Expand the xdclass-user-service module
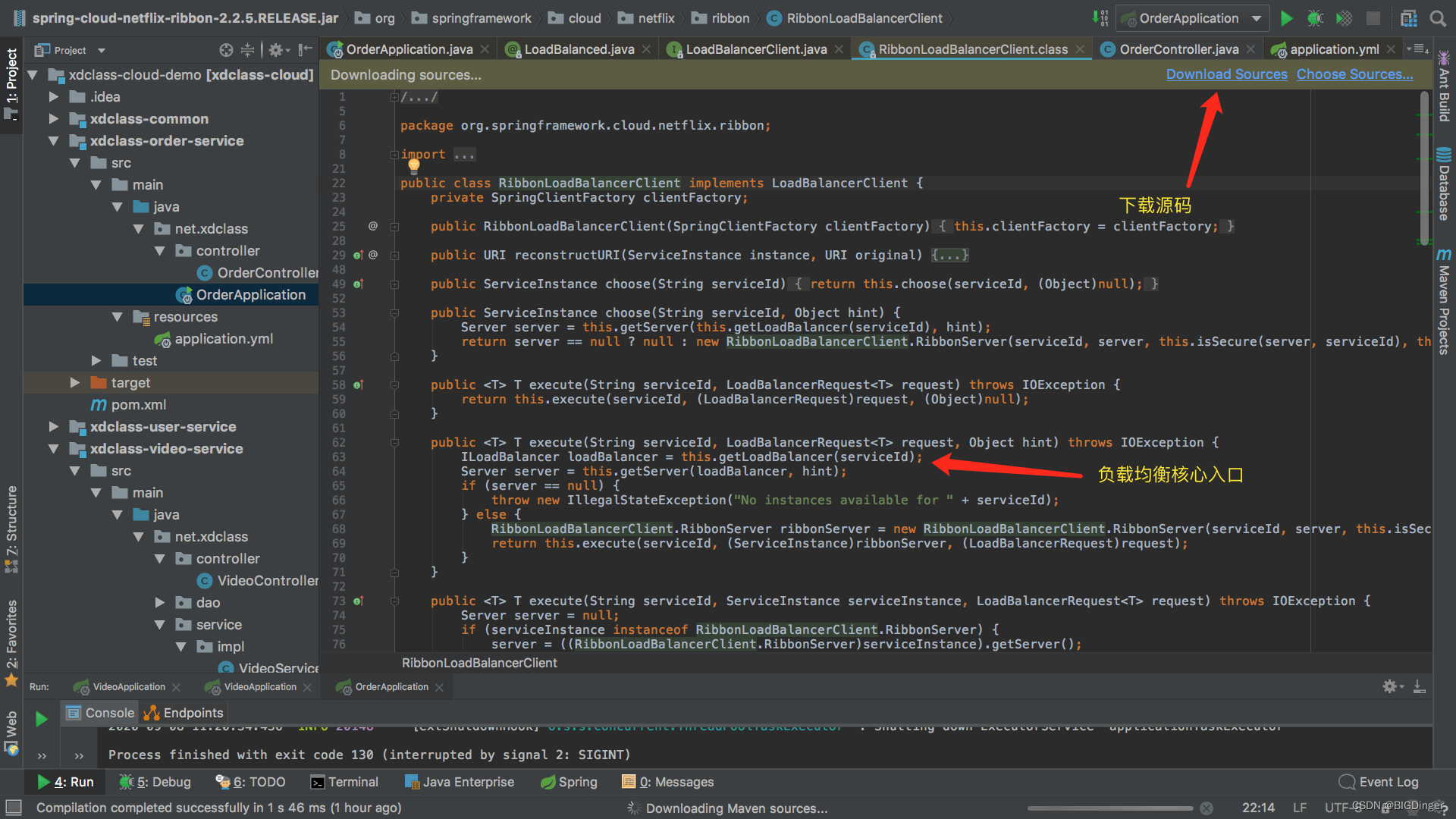The width and height of the screenshot is (1456, 819). point(53,427)
